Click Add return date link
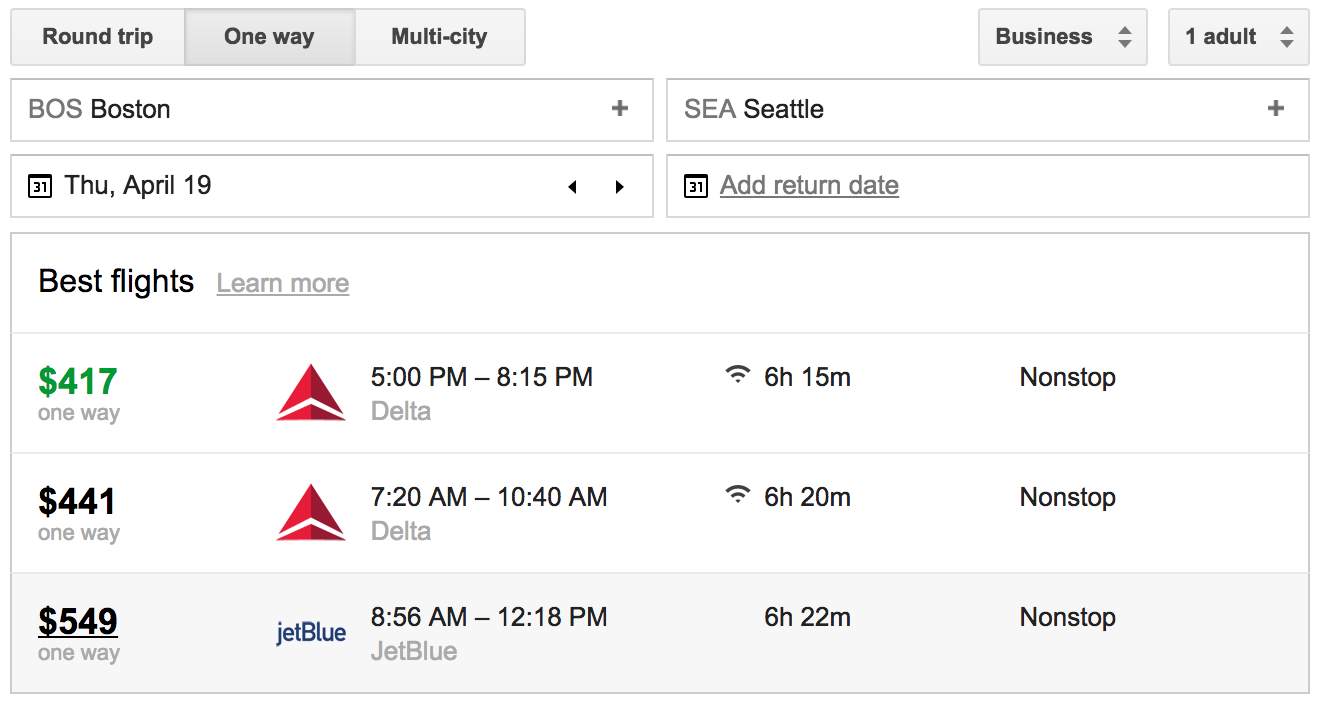 coord(809,186)
